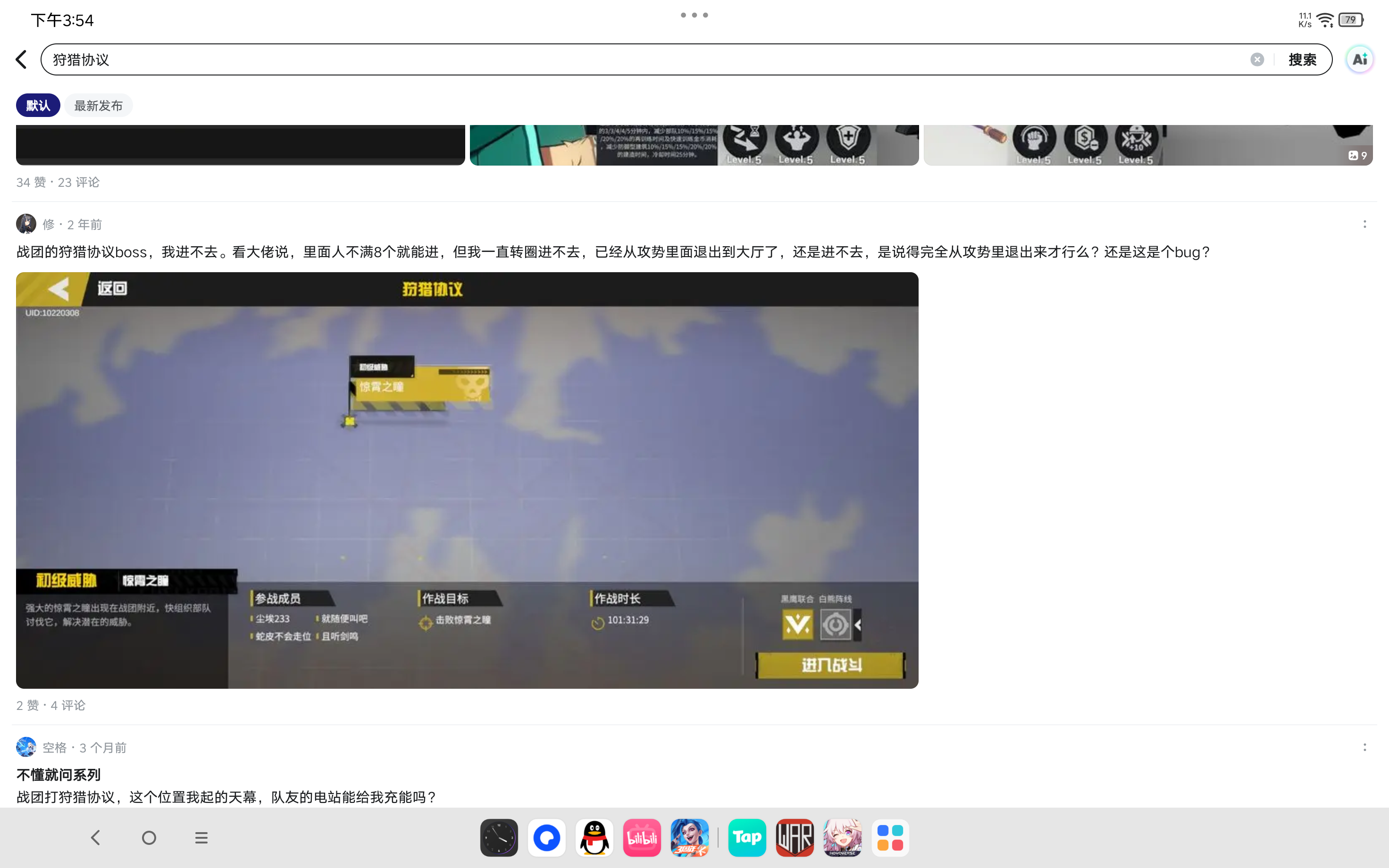Tap the Wi-Fi status icon

(1325, 20)
